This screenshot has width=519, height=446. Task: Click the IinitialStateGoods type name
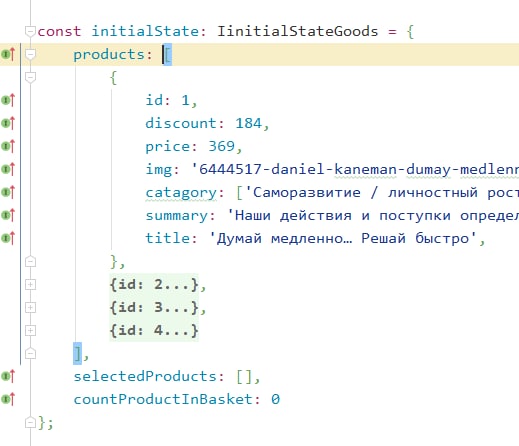pyautogui.click(x=298, y=31)
